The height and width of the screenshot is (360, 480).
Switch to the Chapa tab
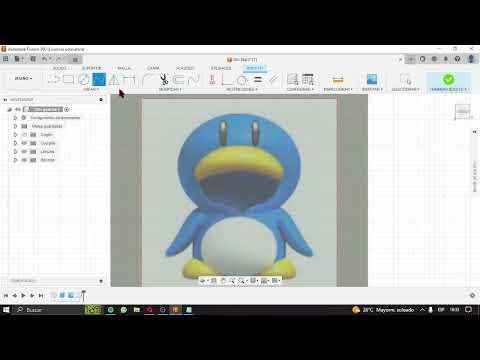pos(153,68)
